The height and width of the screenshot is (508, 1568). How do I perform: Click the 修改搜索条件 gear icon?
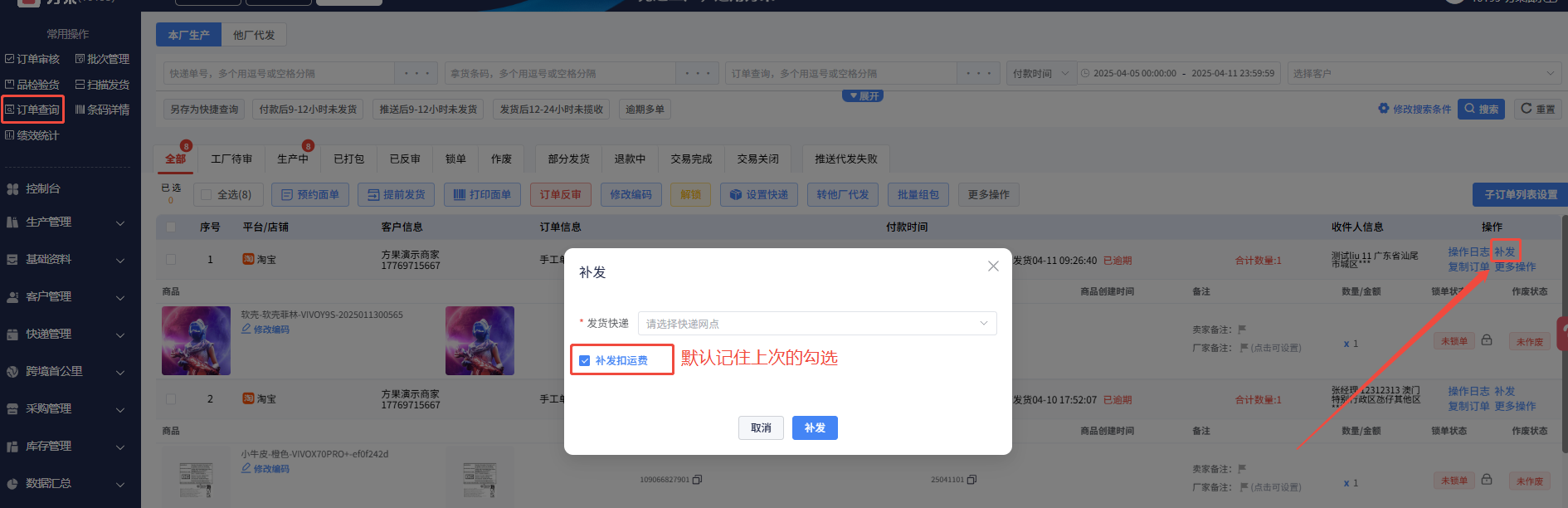tap(1383, 108)
